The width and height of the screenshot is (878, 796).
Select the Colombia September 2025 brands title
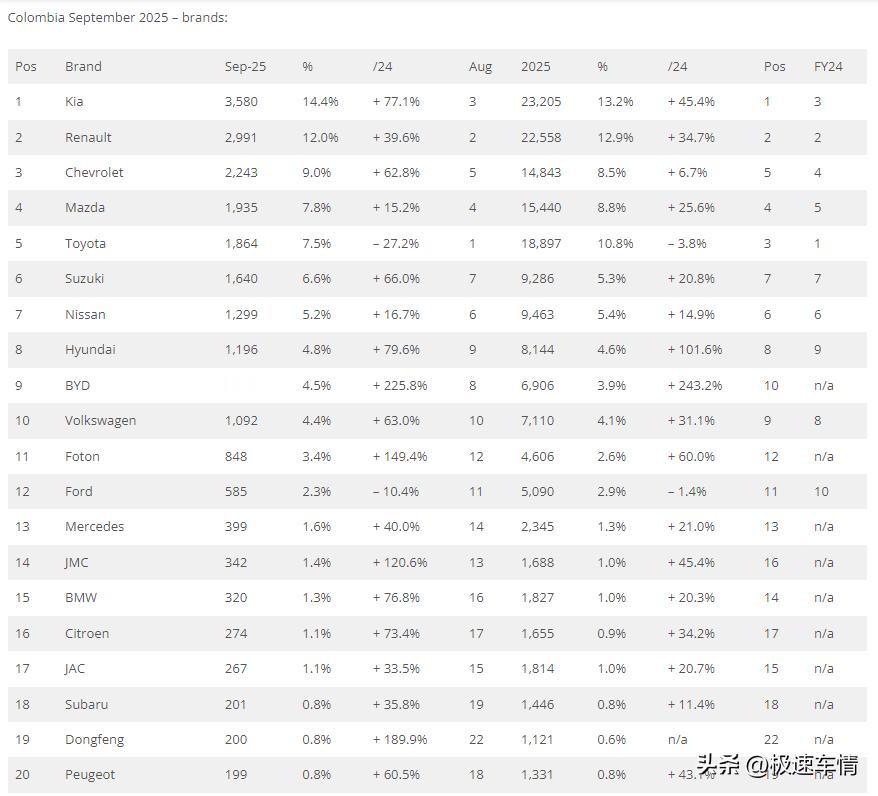coord(118,18)
